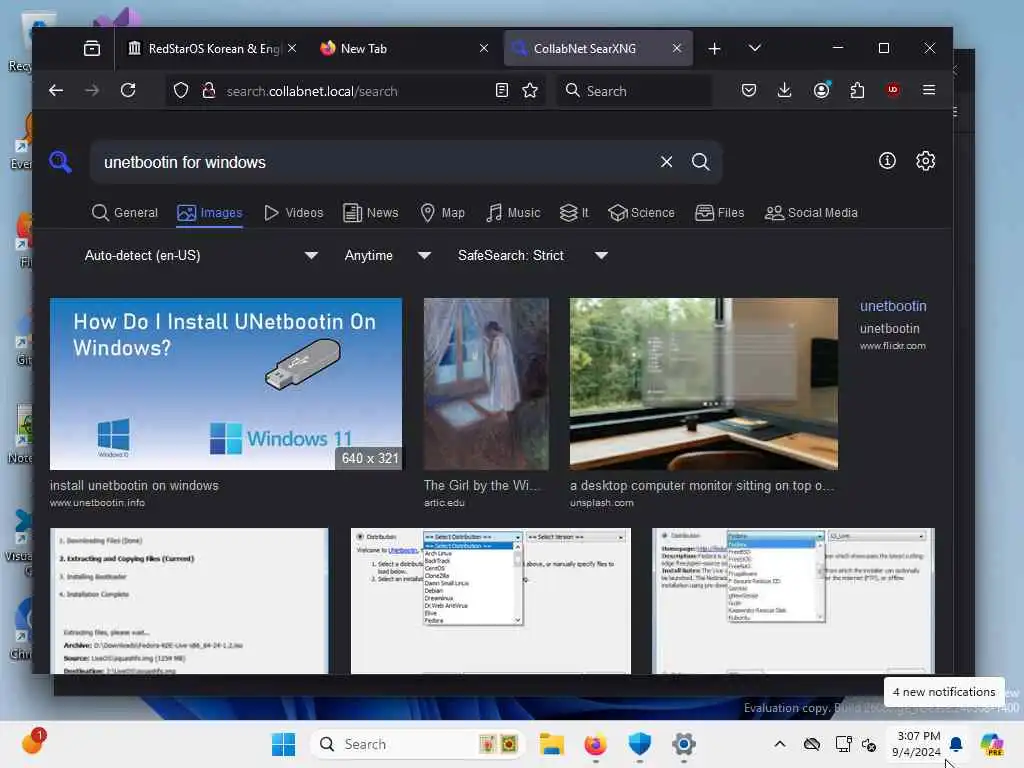Open the Firefox downloads panel
The image size is (1024, 768).
point(784,90)
